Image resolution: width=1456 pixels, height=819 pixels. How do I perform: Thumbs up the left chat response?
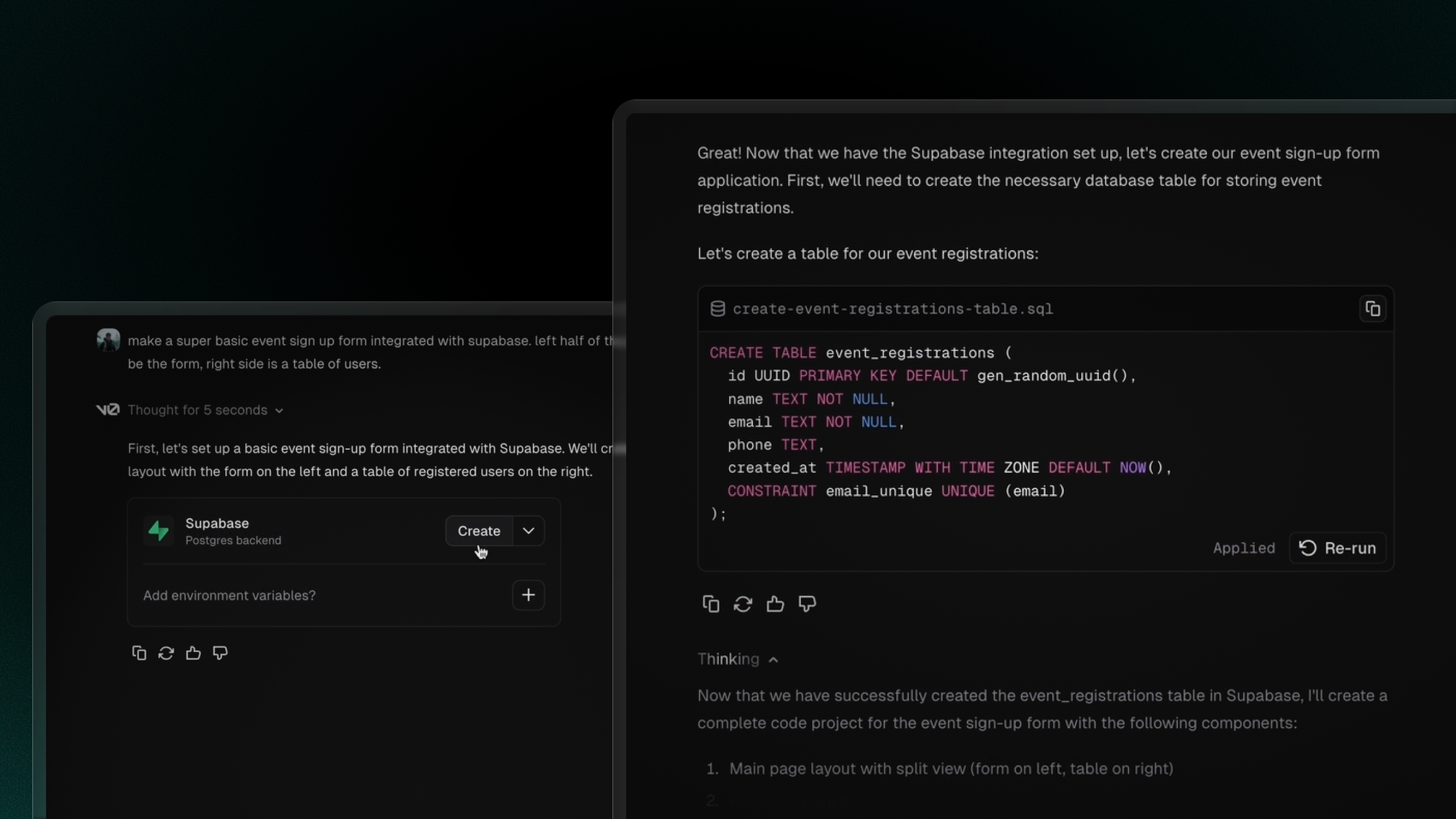pyautogui.click(x=193, y=653)
